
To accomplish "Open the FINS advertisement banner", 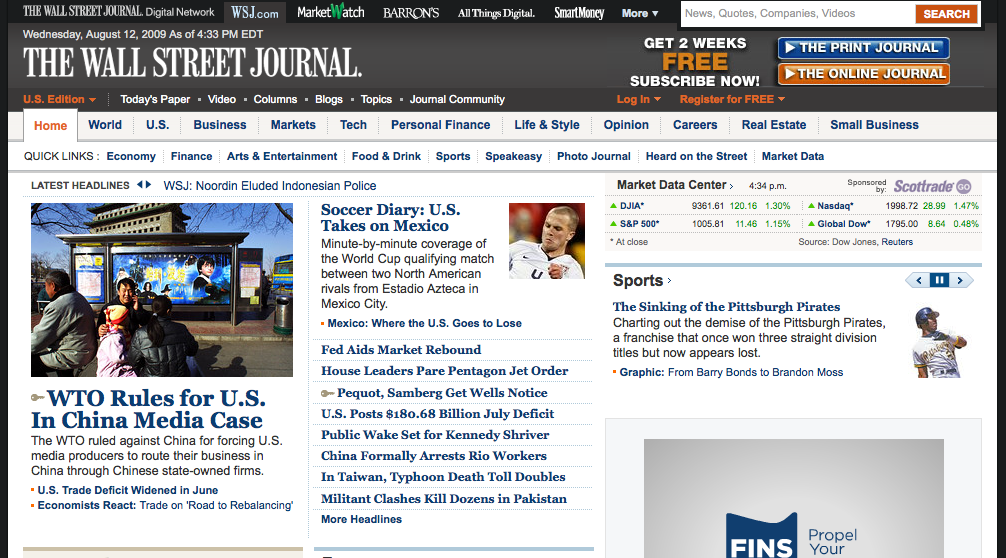I will click(794, 498).
